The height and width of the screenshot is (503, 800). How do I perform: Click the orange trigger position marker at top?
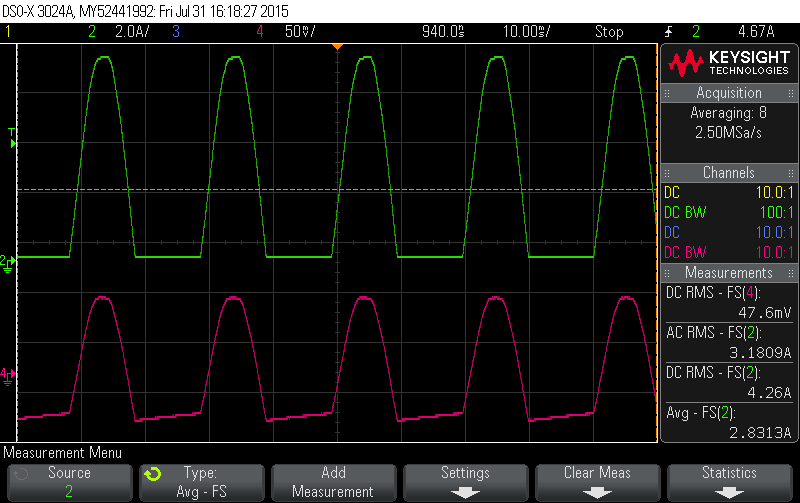point(337,47)
